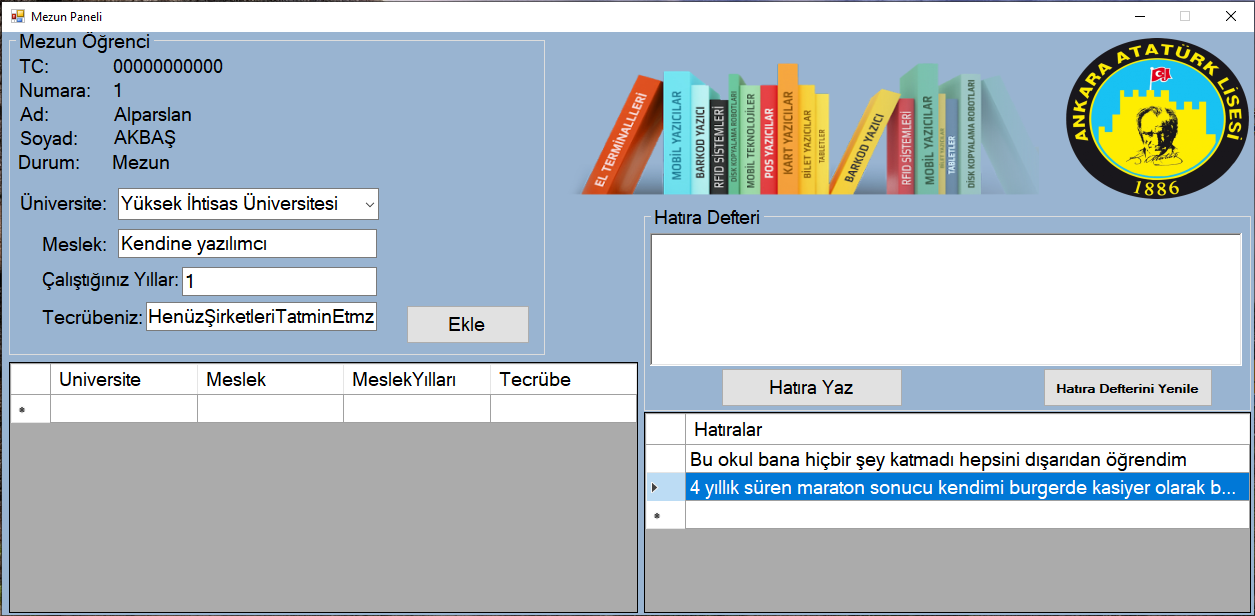Select row 'Bu okul bana hiçbir şey katmadı'

(x=967, y=460)
